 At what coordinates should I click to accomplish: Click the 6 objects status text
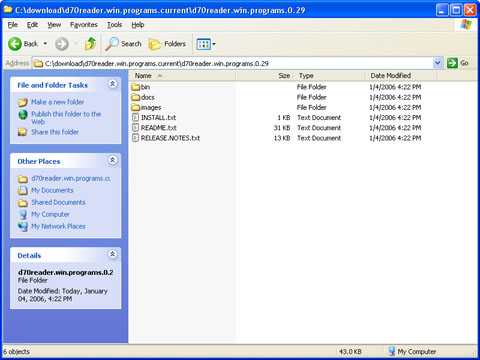tap(17, 352)
